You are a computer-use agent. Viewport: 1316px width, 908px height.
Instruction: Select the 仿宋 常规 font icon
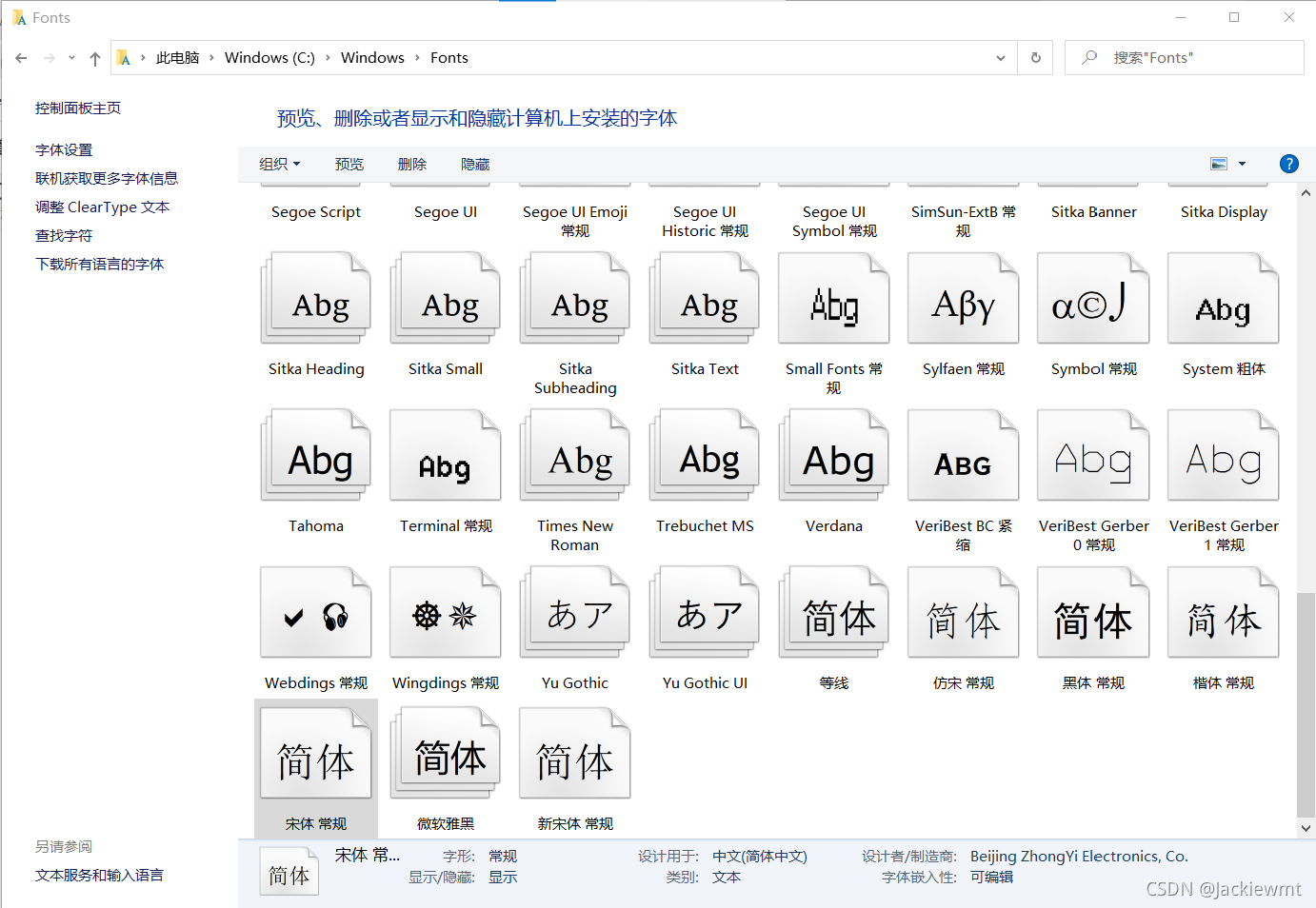coord(964,612)
